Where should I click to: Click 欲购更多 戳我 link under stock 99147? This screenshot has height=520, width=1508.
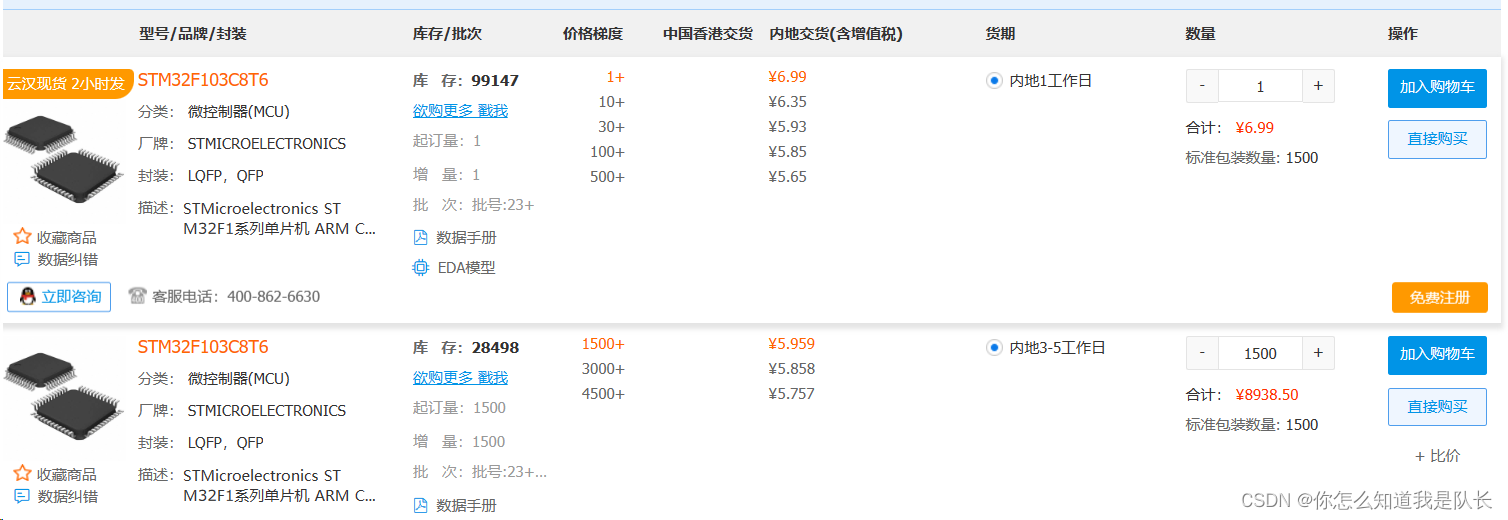click(x=460, y=110)
